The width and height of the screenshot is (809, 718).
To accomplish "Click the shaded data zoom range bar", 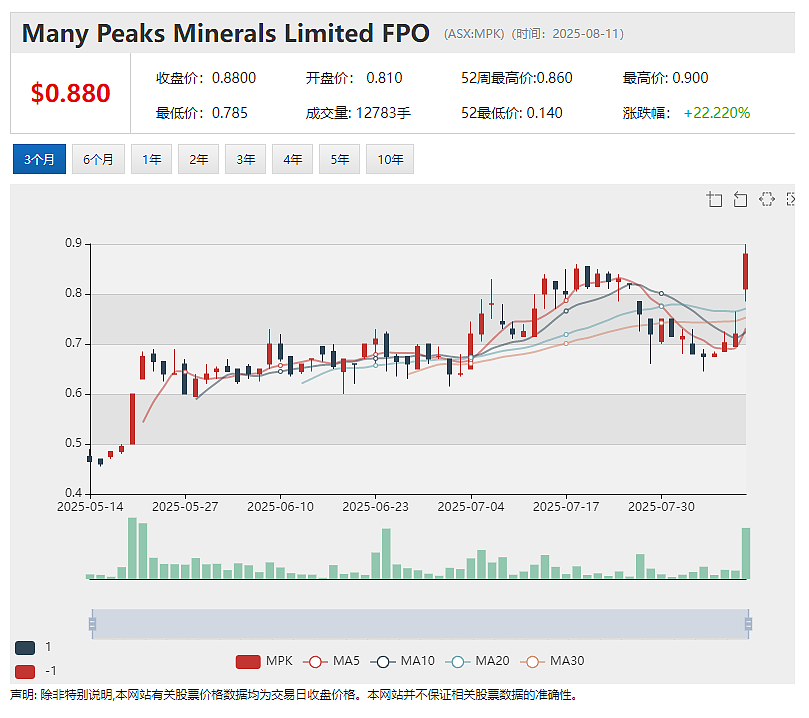I will pos(420,624).
